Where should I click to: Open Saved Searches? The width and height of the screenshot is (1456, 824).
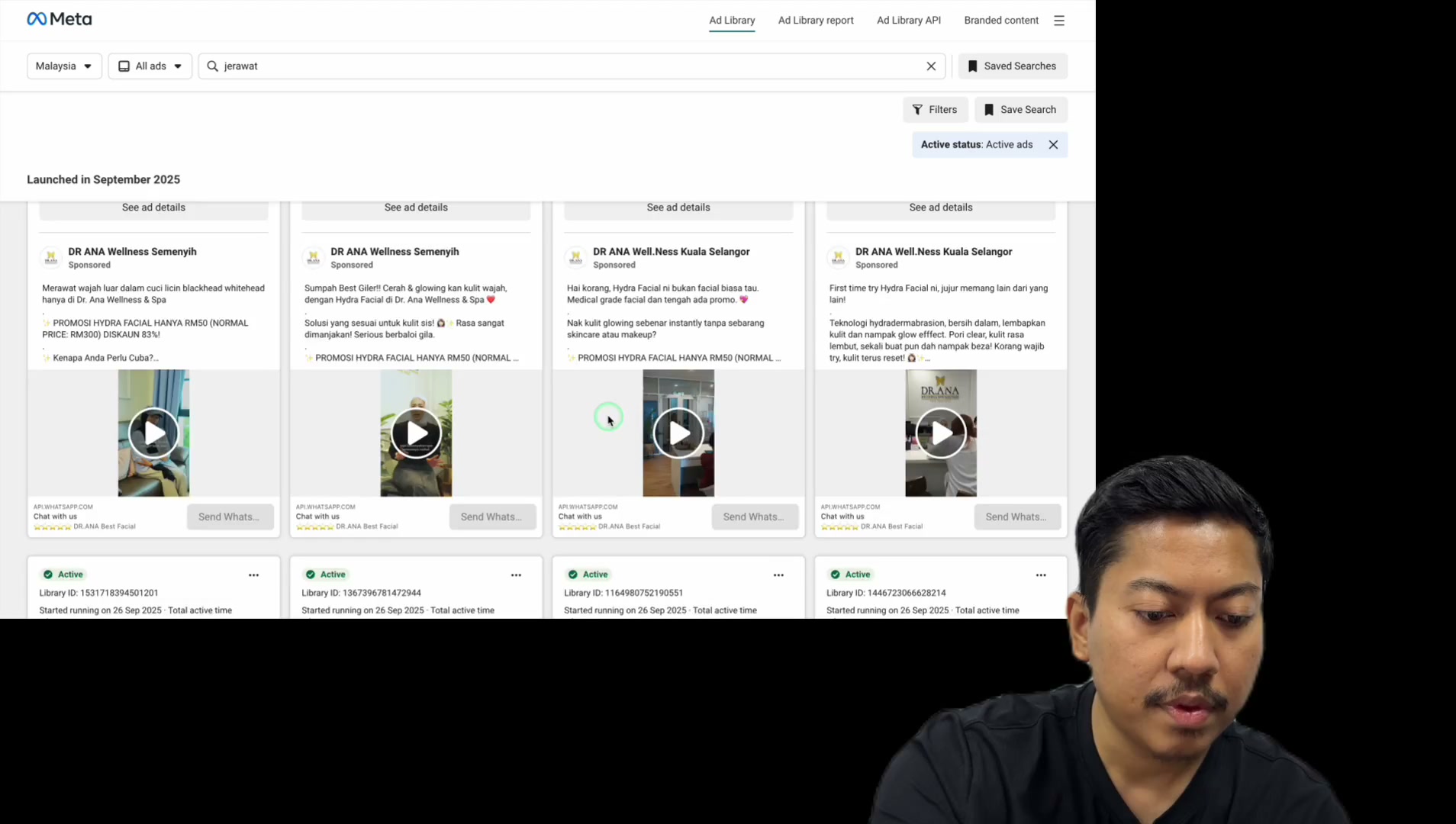pos(1013,66)
